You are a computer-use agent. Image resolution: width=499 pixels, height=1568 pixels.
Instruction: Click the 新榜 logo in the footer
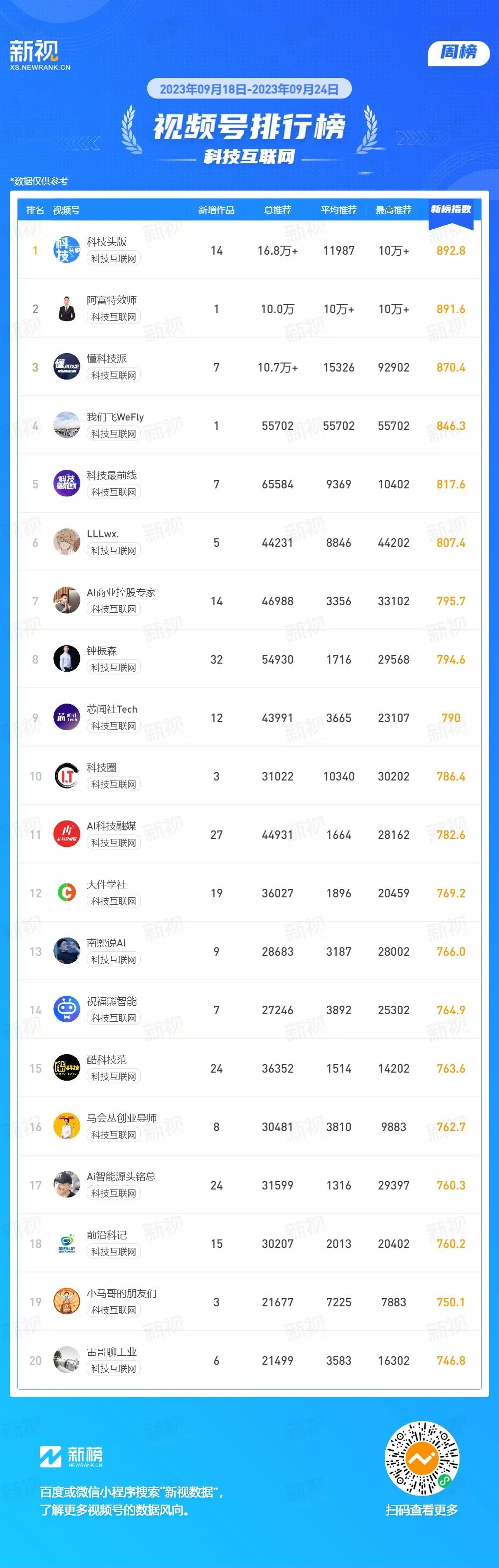(x=71, y=1457)
